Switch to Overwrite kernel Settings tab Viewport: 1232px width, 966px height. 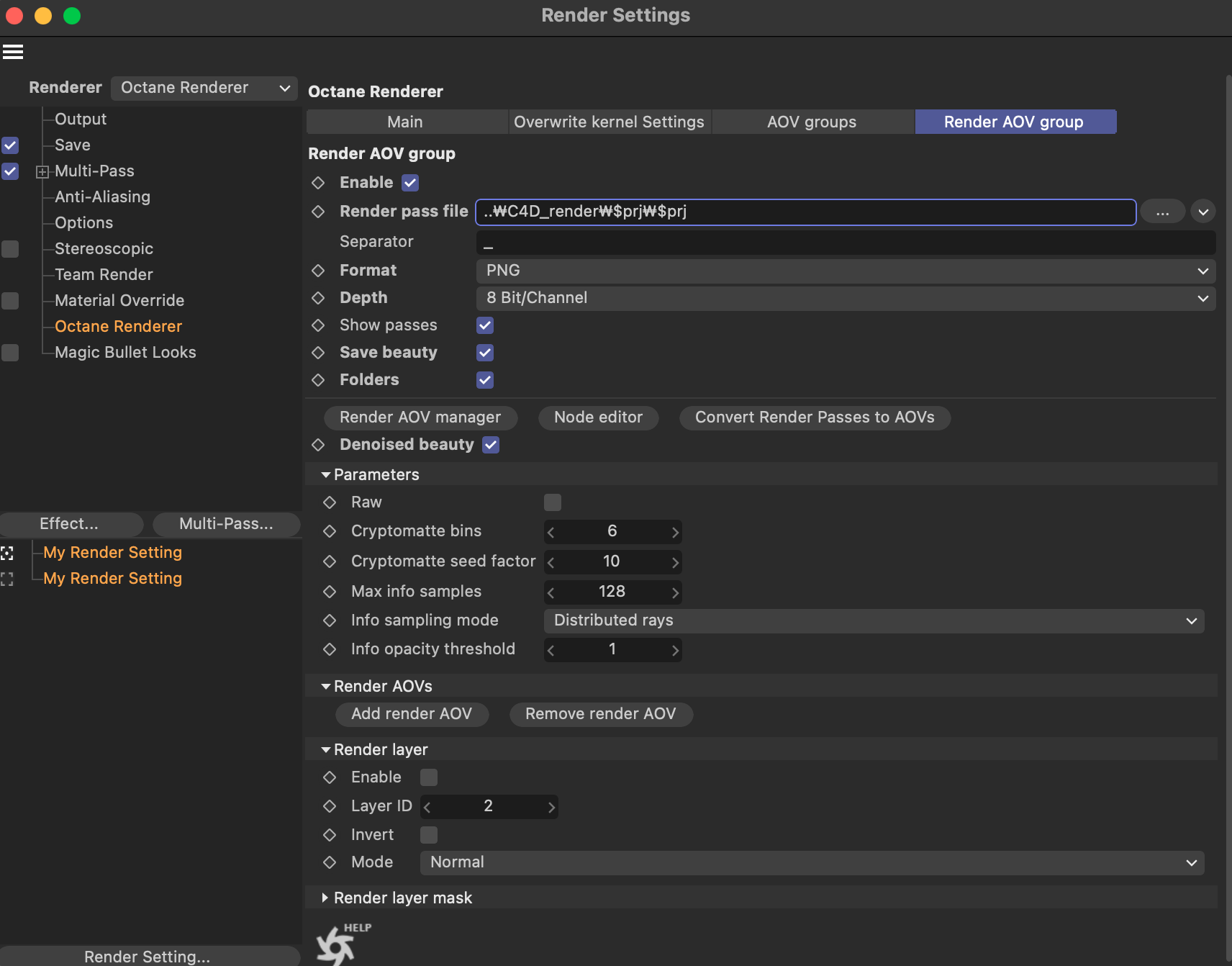pyautogui.click(x=610, y=122)
